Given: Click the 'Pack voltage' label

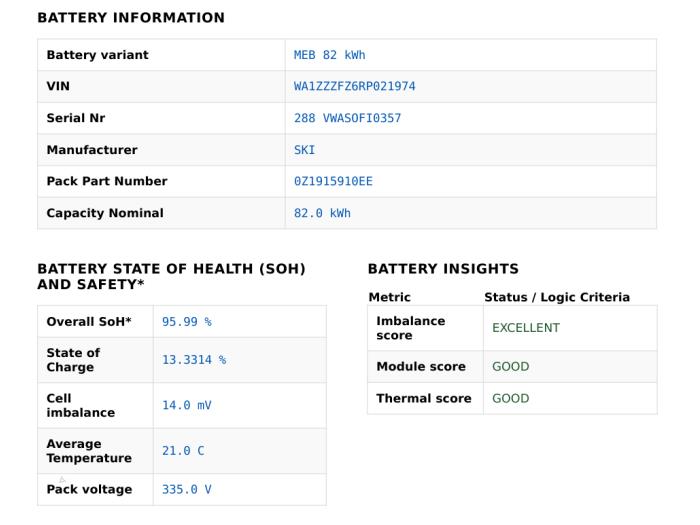Looking at the screenshot, I should [x=89, y=489].
